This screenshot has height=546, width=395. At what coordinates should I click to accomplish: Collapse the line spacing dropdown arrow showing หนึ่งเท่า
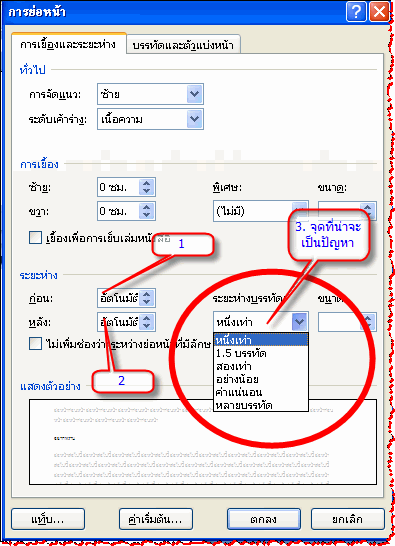300,321
